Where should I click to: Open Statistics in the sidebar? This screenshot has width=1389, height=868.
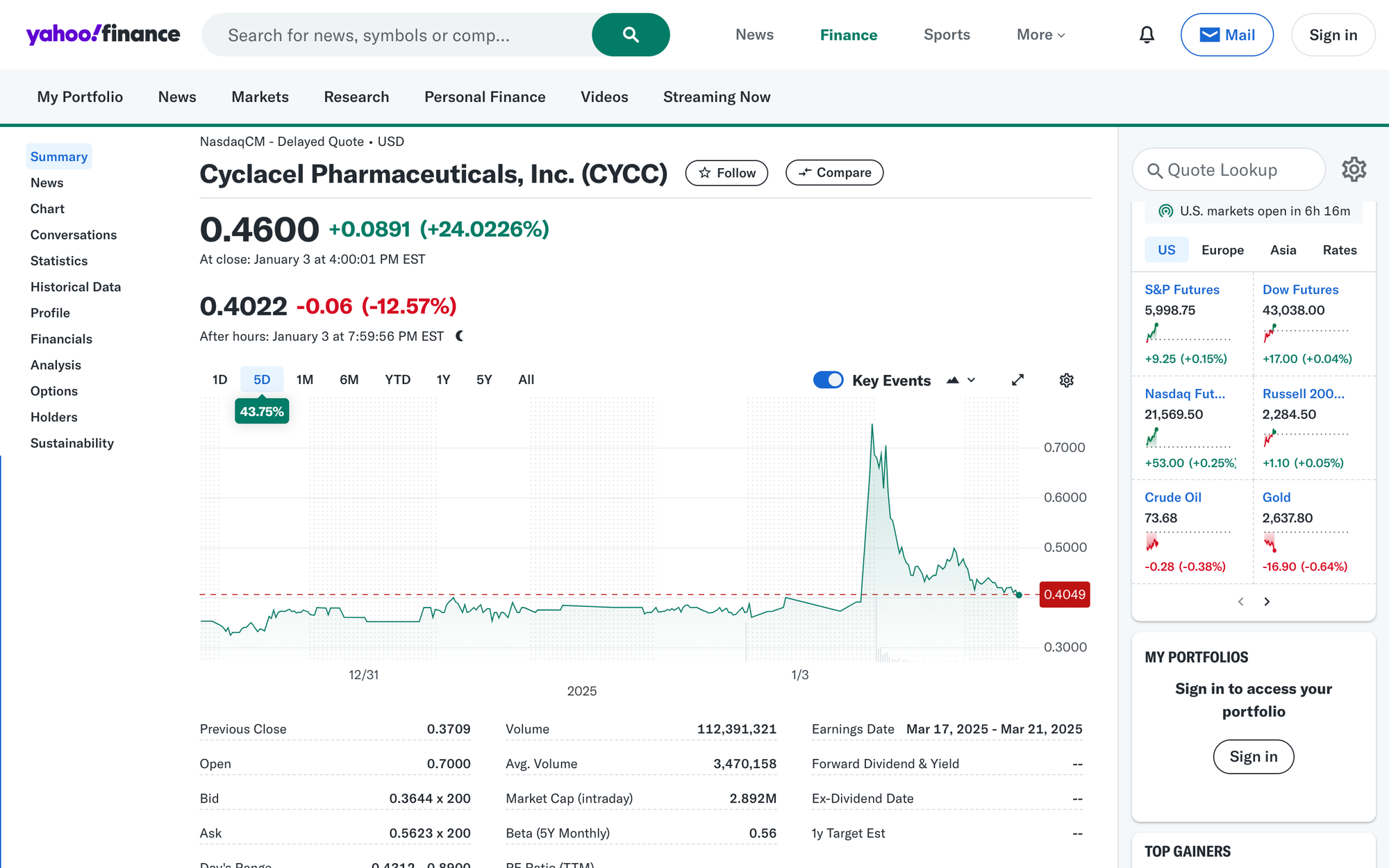tap(59, 261)
